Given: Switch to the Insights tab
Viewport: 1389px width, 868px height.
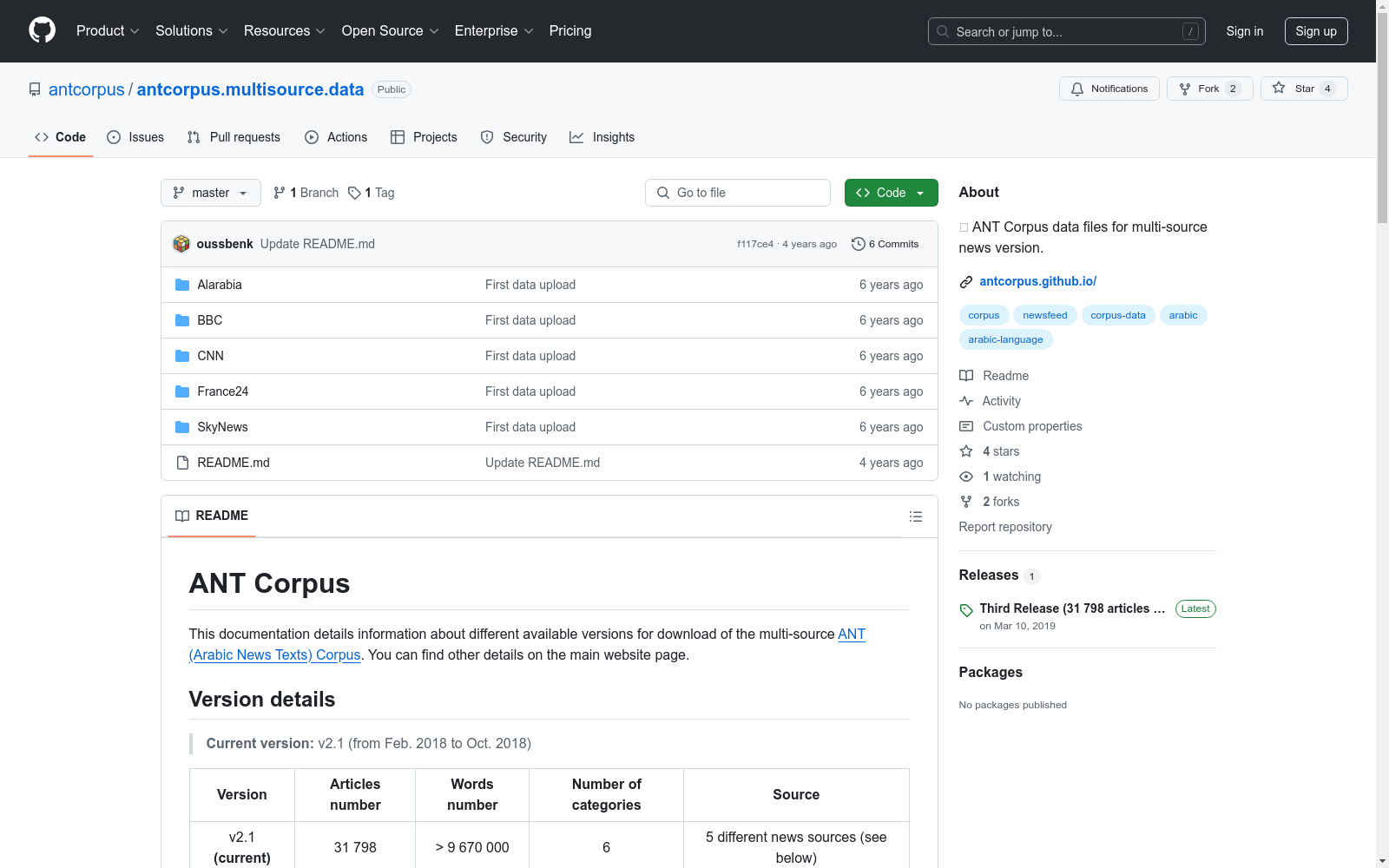Looking at the screenshot, I should tap(602, 137).
